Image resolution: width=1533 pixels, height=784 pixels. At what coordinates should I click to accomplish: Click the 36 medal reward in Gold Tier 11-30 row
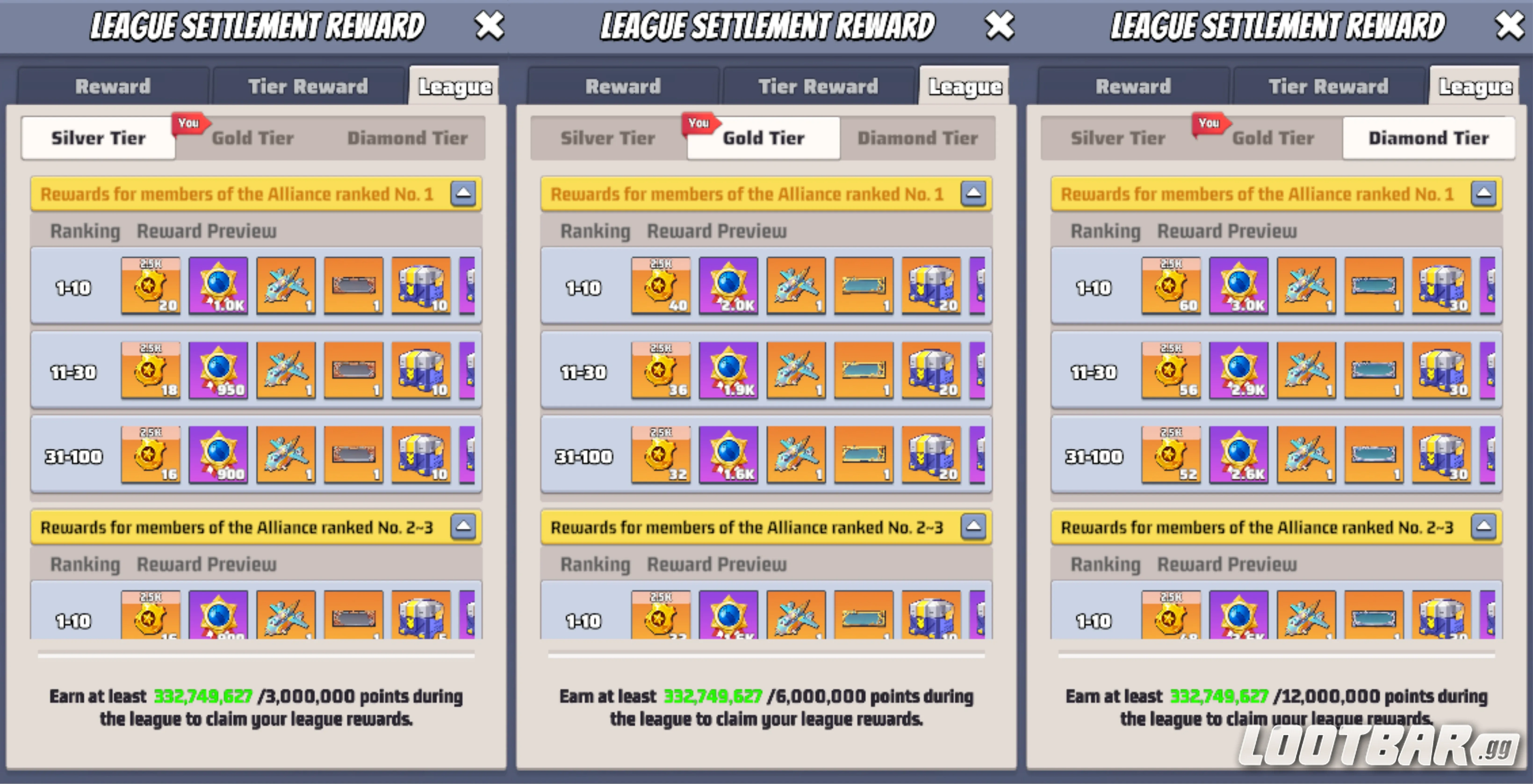click(661, 370)
